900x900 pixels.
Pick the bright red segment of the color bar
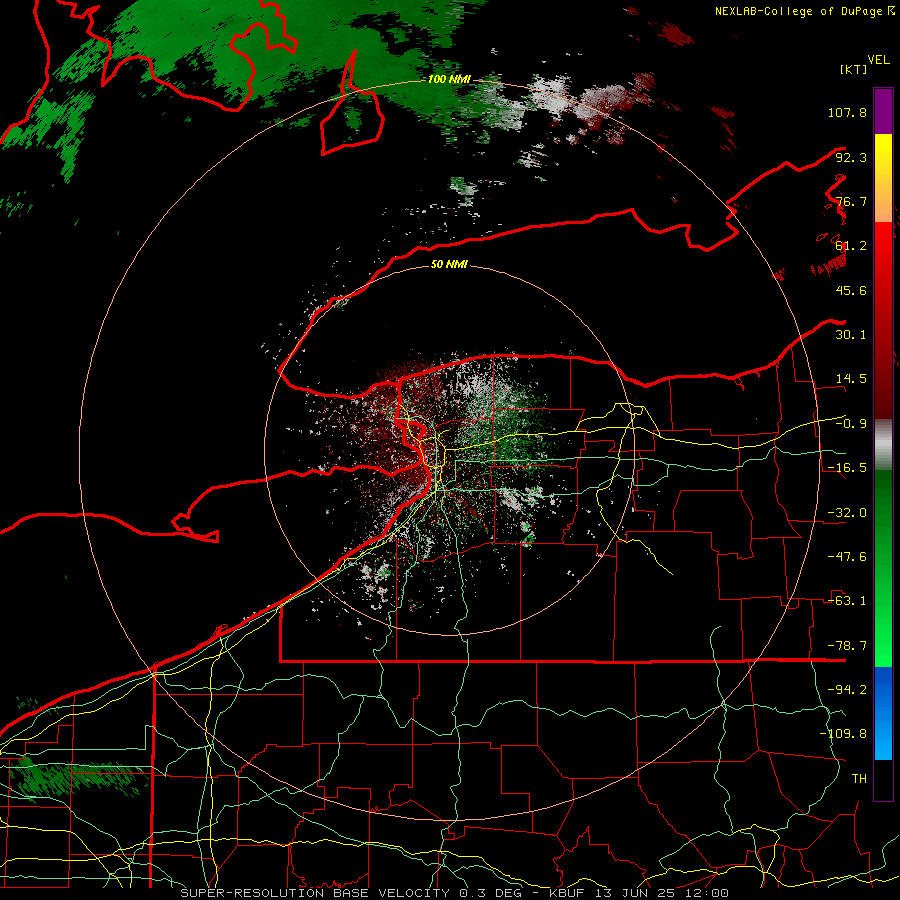(x=883, y=320)
